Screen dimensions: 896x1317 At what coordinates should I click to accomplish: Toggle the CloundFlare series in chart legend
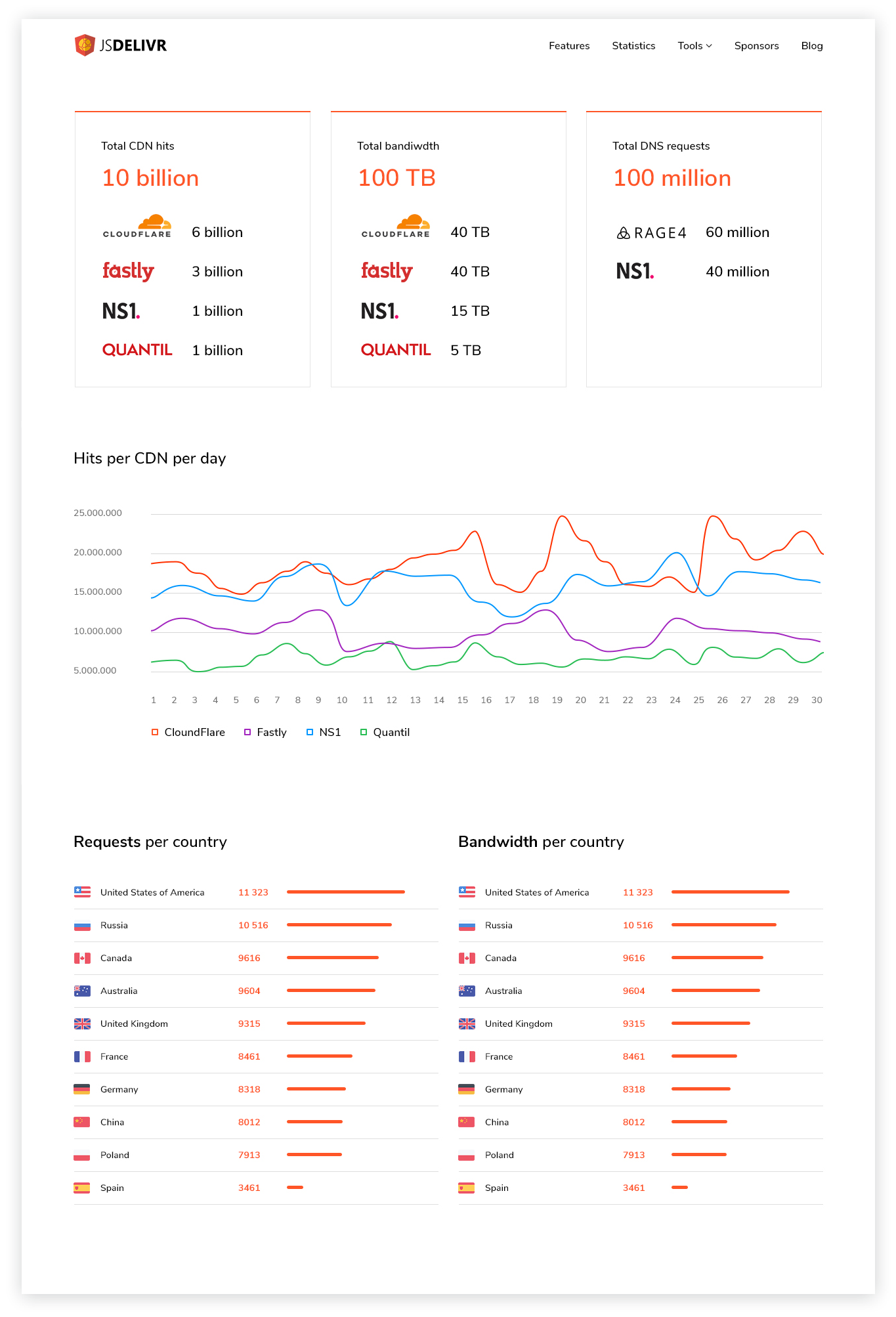155,732
